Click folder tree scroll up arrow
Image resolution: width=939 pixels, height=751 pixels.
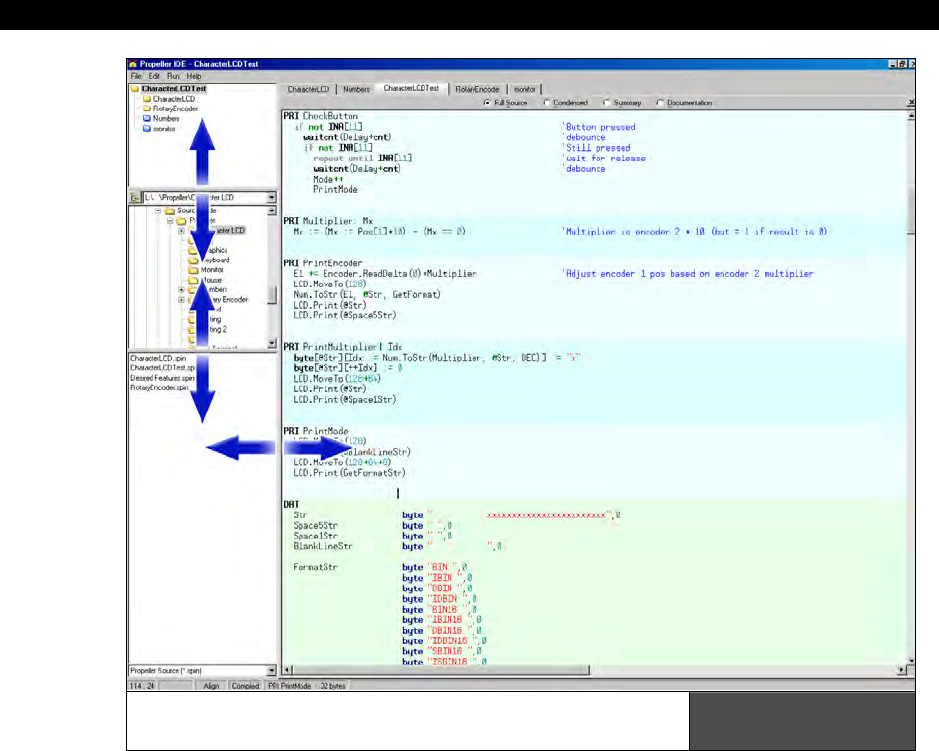[x=272, y=211]
